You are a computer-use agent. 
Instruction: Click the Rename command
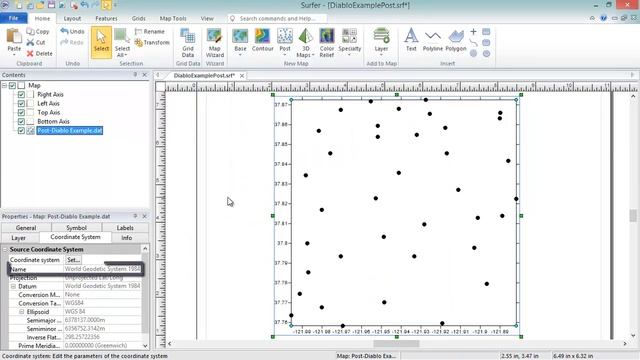click(150, 31)
